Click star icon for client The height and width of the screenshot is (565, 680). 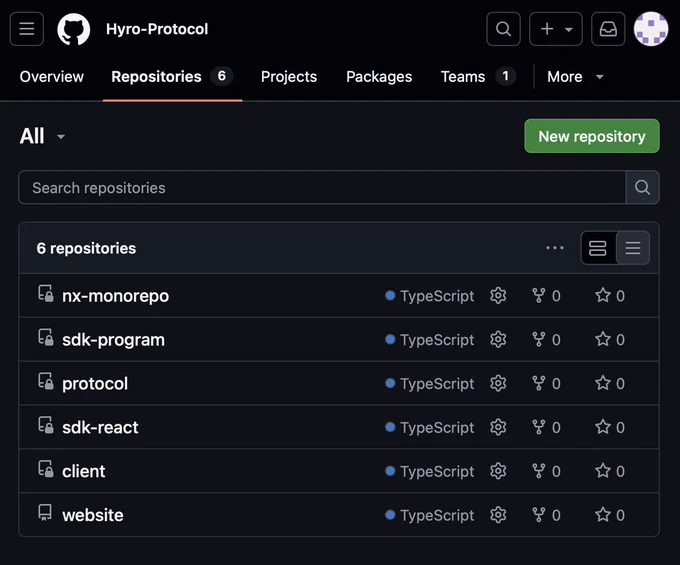603,470
